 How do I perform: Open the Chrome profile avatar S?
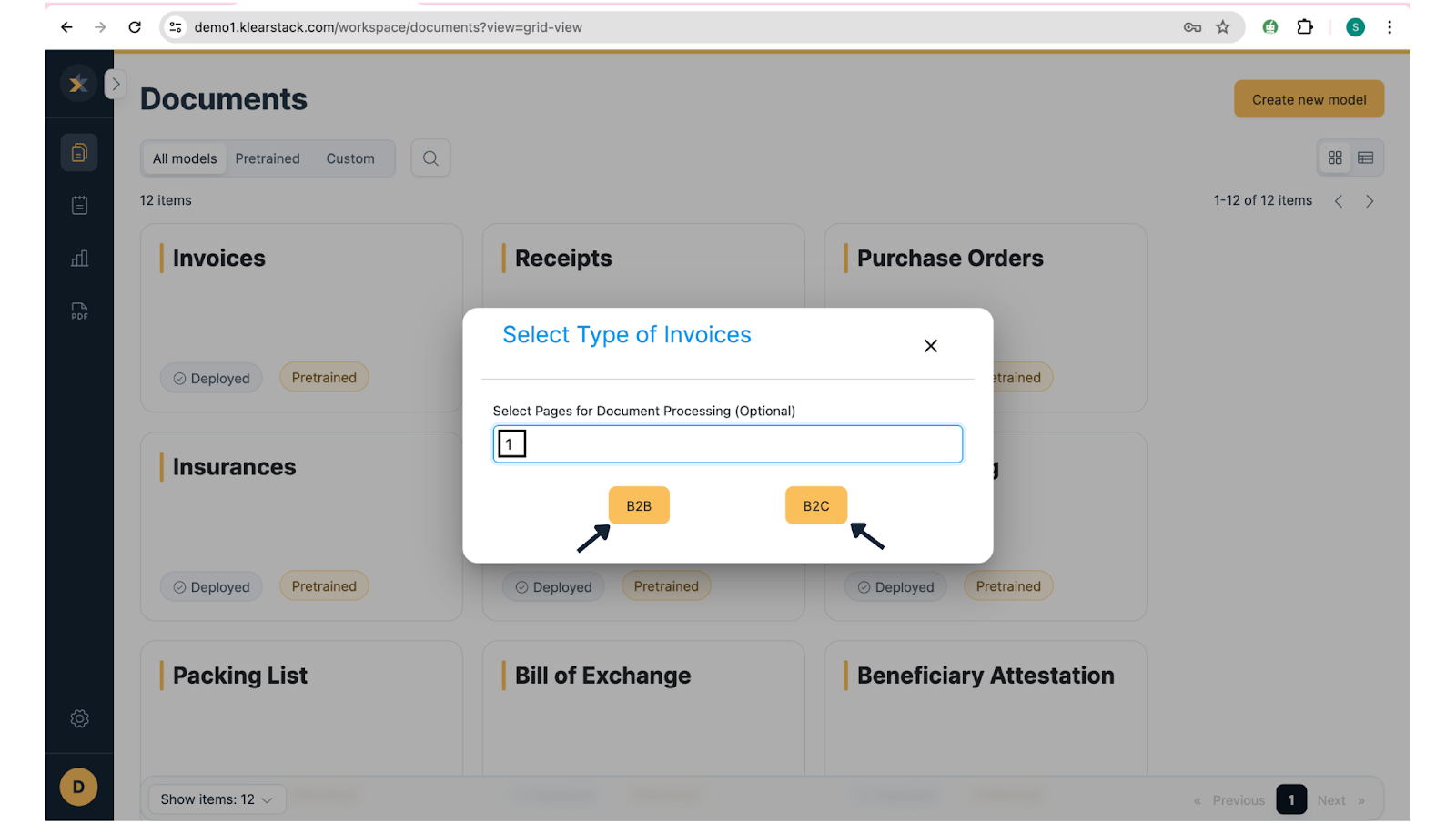click(x=1355, y=27)
